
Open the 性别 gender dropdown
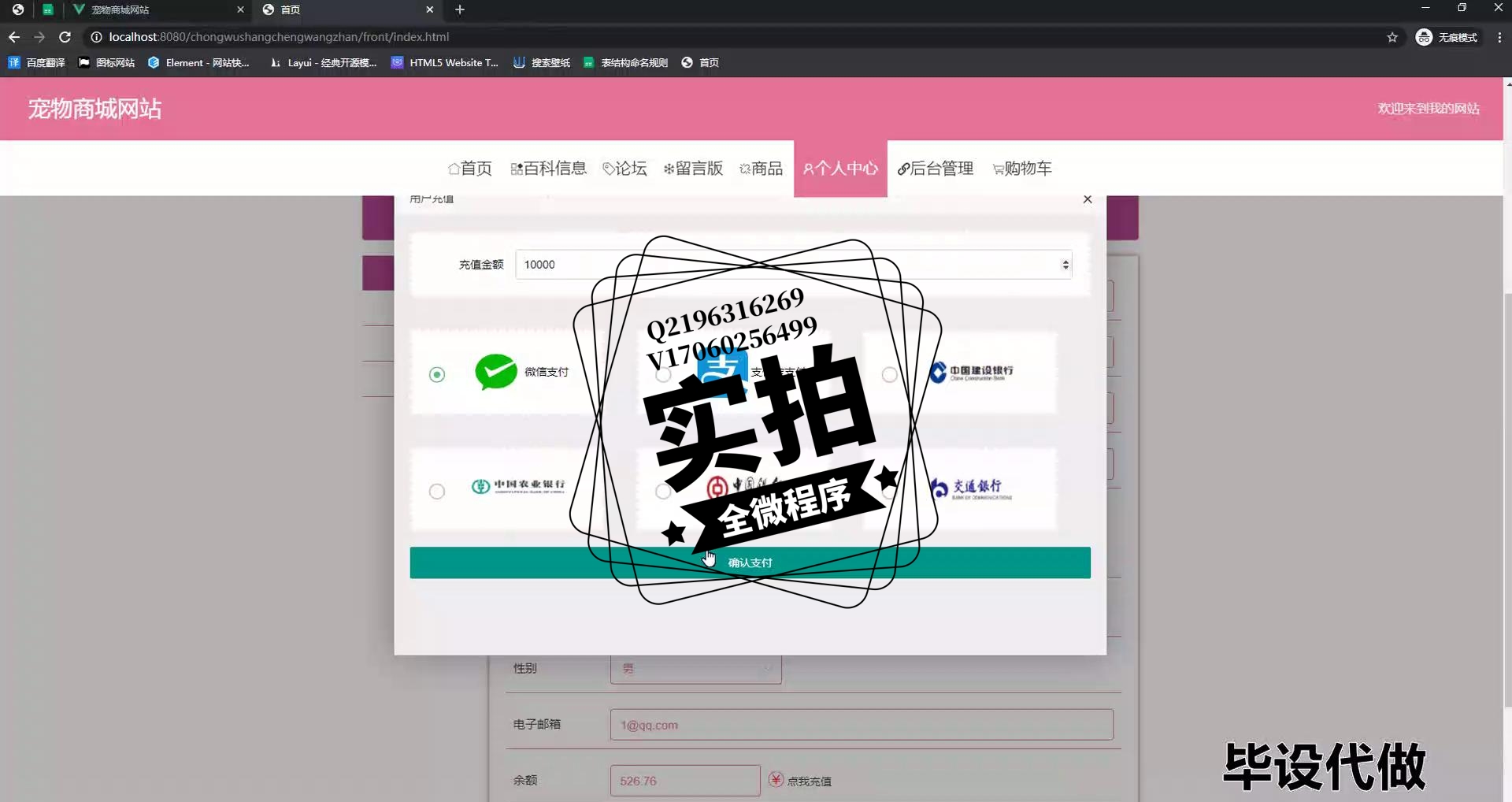696,669
